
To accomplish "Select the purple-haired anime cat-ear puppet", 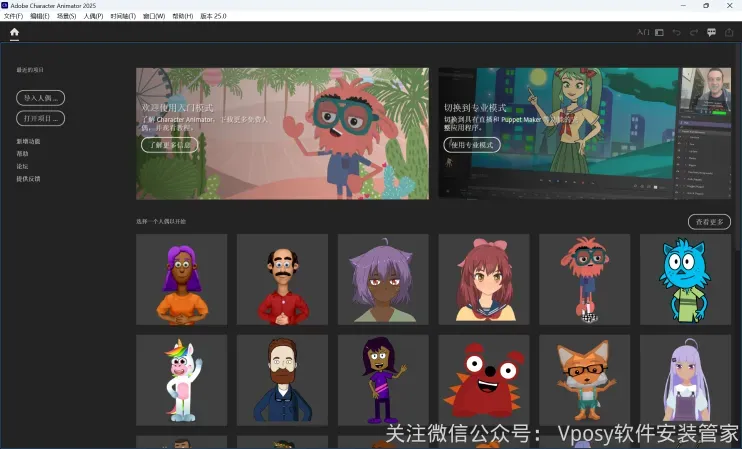I will click(383, 280).
